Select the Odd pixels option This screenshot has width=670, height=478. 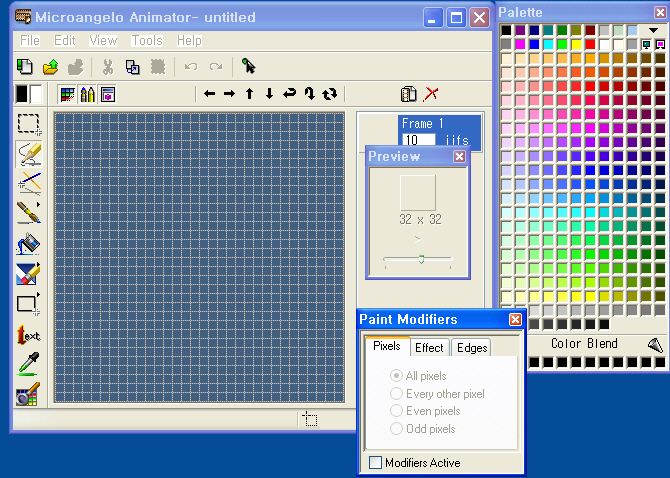(396, 428)
